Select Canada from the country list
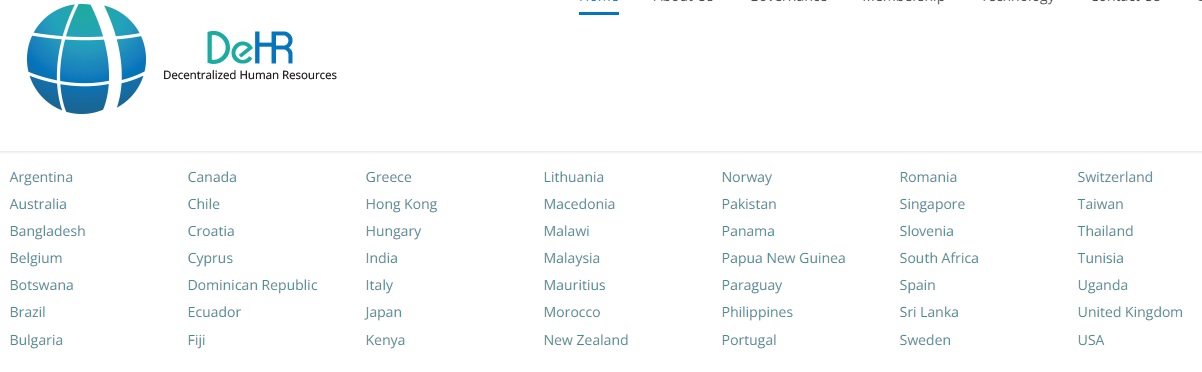This screenshot has height=372, width=1202. (212, 177)
